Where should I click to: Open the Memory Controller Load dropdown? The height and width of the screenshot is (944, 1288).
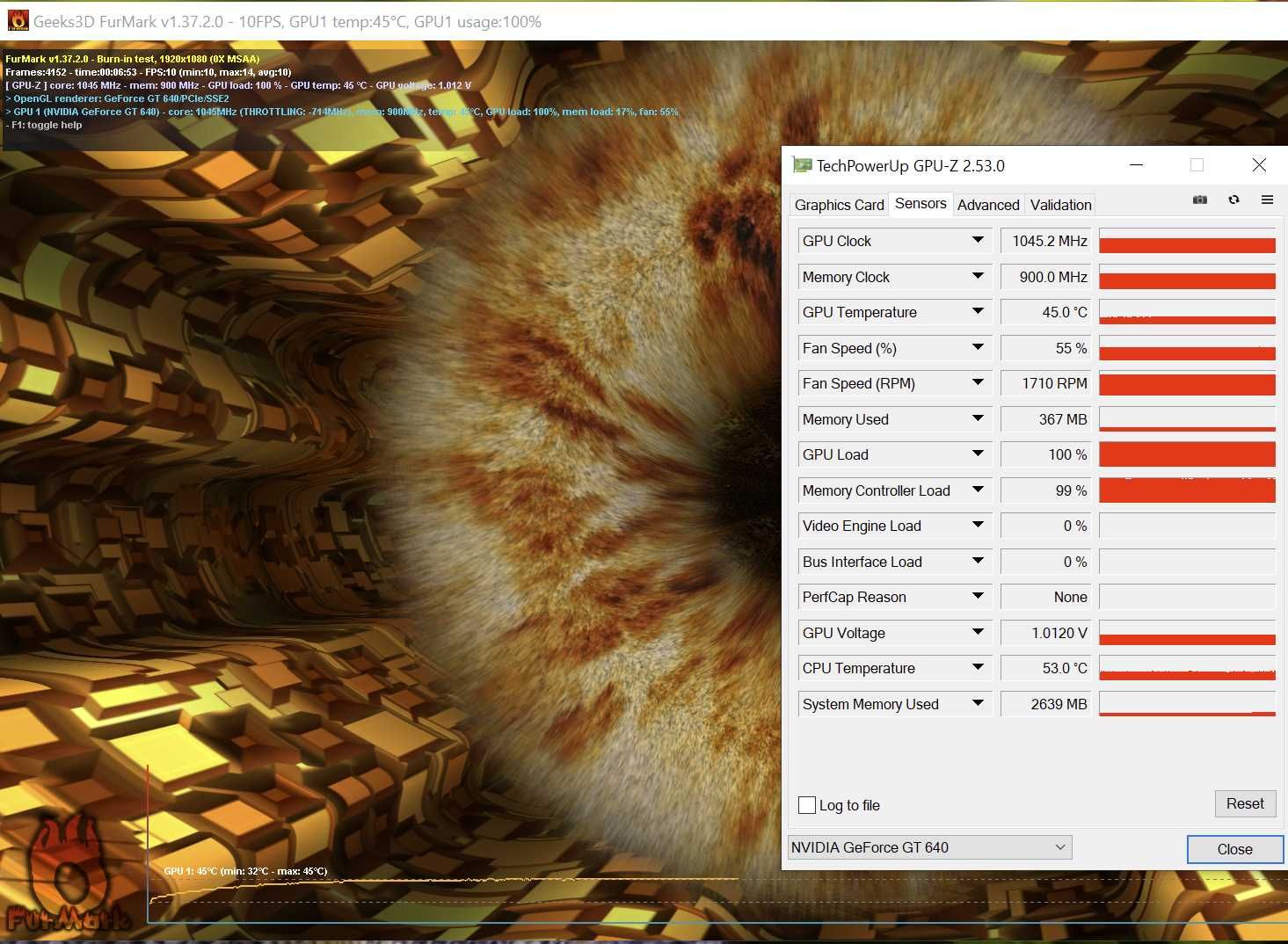(x=978, y=490)
